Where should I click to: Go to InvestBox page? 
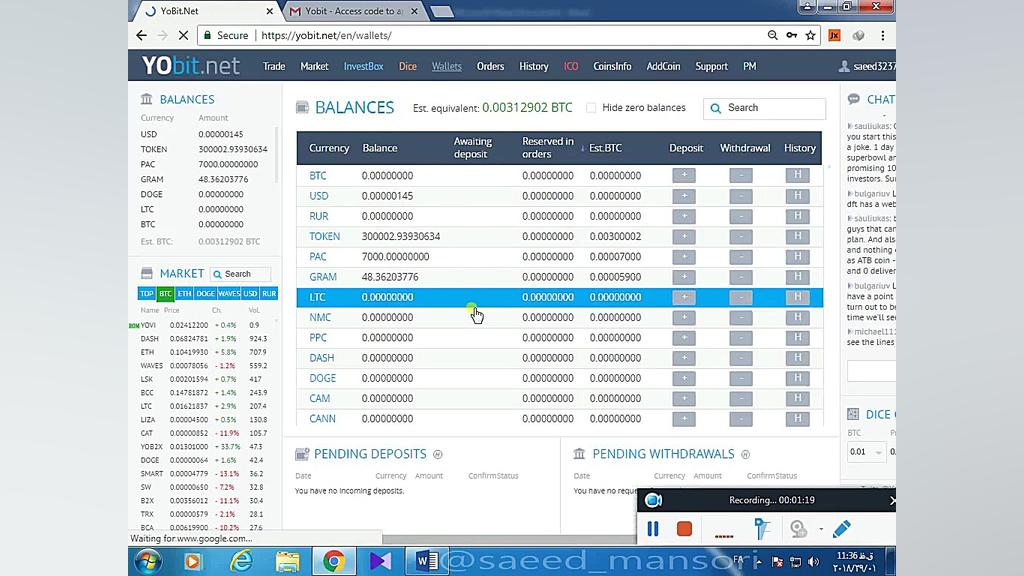pyautogui.click(x=363, y=67)
